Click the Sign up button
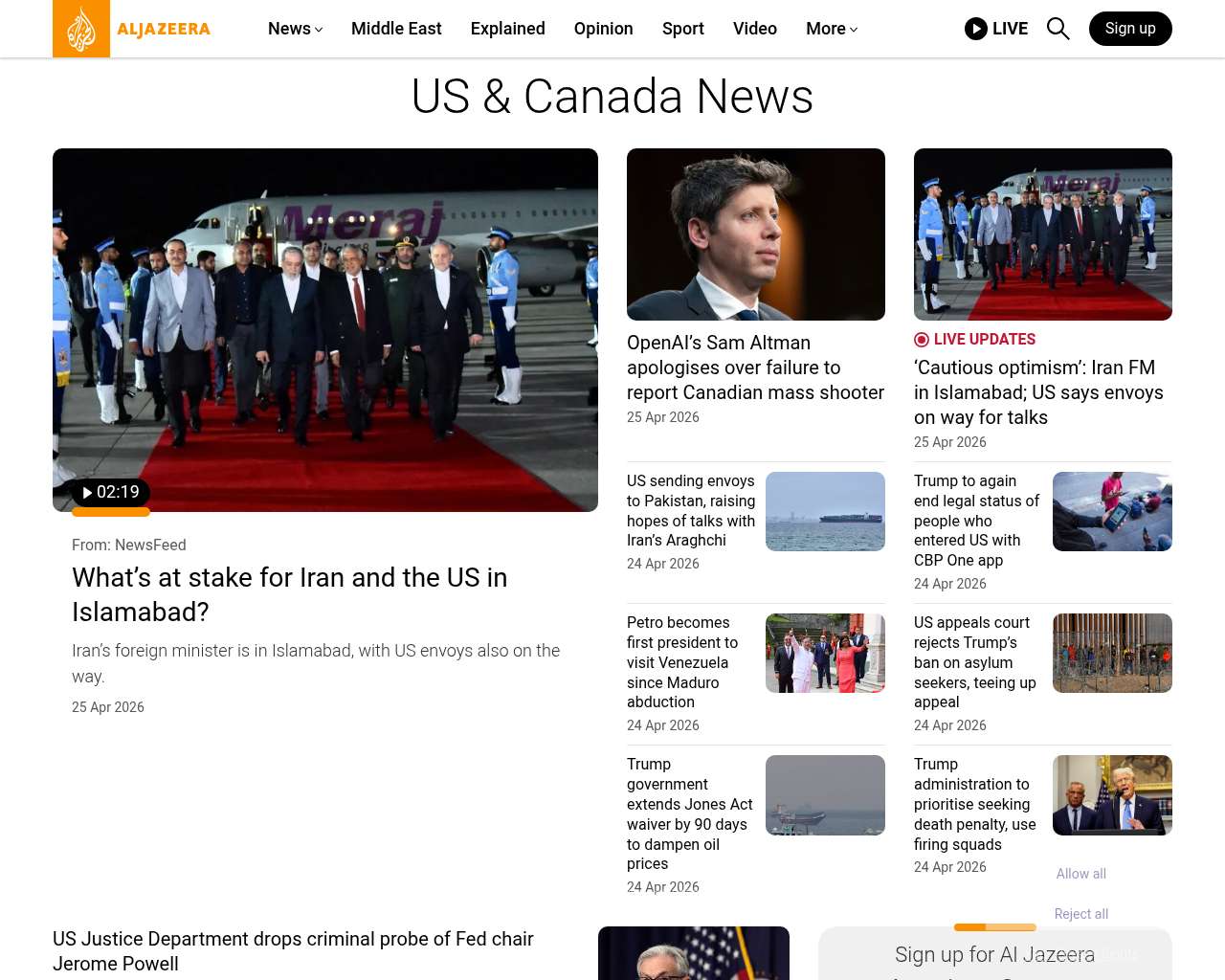 (x=1129, y=29)
